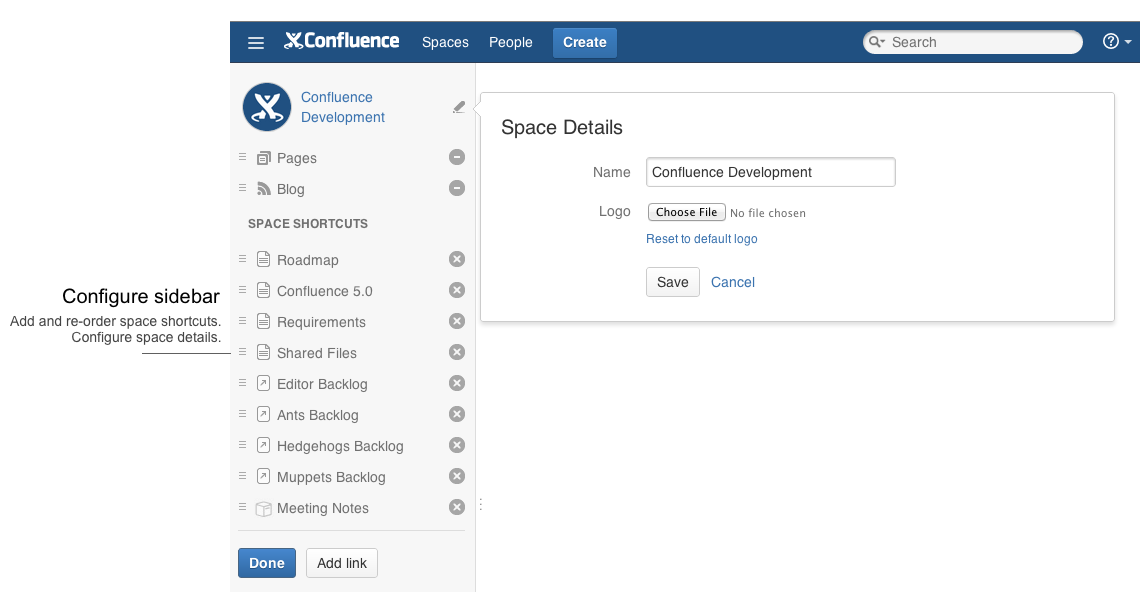Select the Requirements shortcut label
This screenshot has width=1140, height=592.
point(321,322)
